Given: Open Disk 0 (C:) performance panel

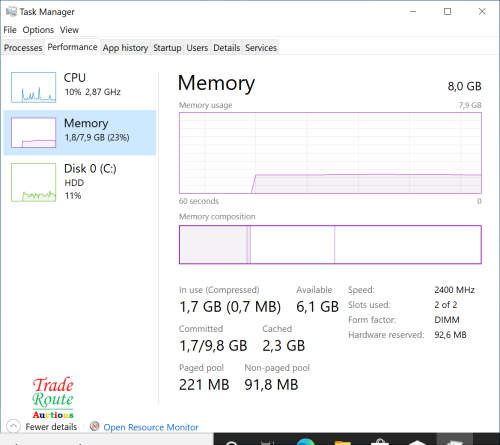Looking at the screenshot, I should pos(80,182).
